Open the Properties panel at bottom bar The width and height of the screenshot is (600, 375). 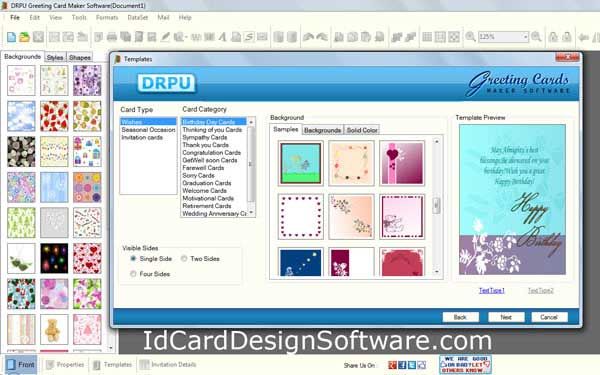[x=65, y=365]
